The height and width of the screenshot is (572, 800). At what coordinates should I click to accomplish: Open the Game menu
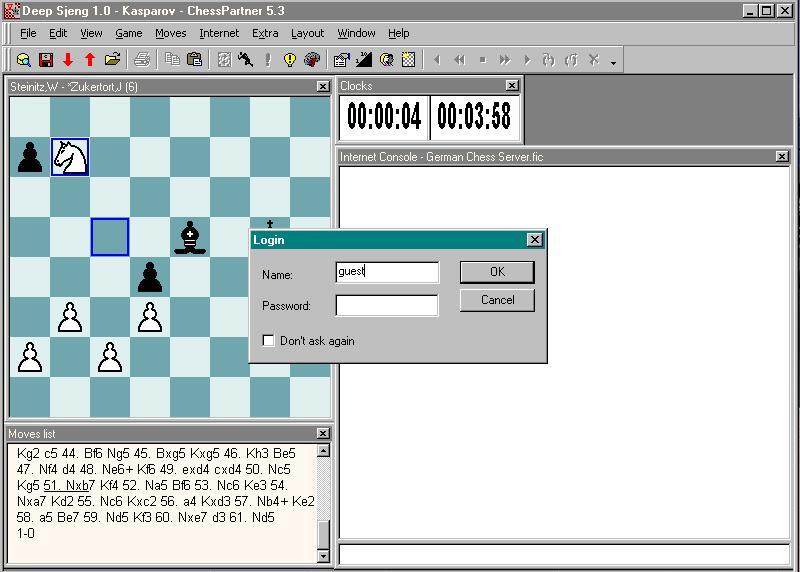point(128,33)
